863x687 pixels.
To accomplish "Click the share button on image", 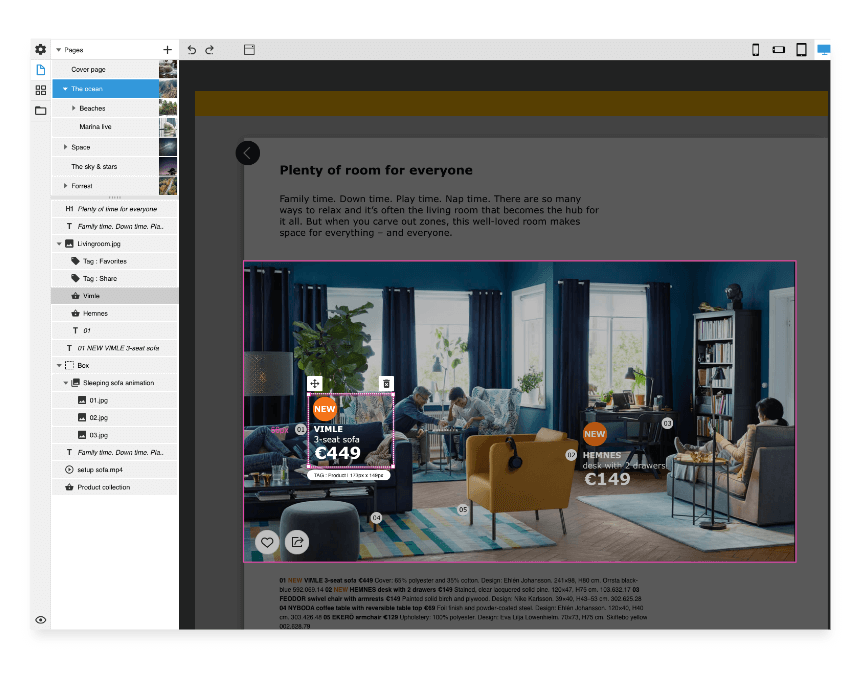I will coord(297,542).
